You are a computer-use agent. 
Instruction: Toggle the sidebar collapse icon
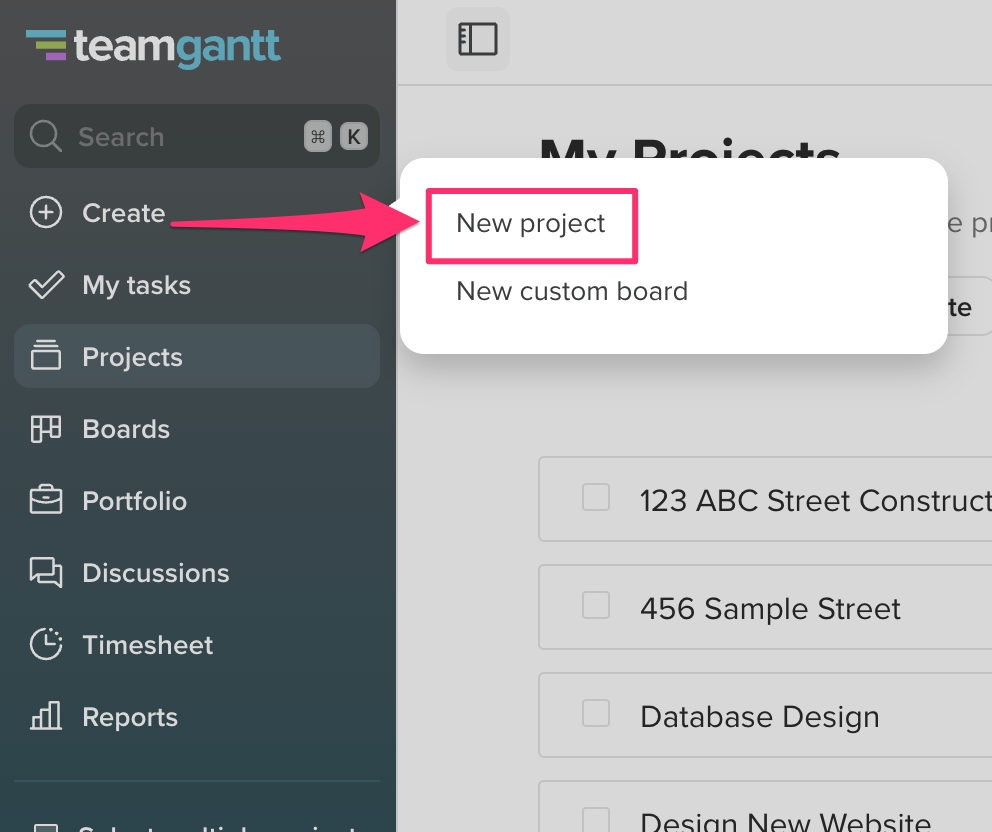(478, 39)
